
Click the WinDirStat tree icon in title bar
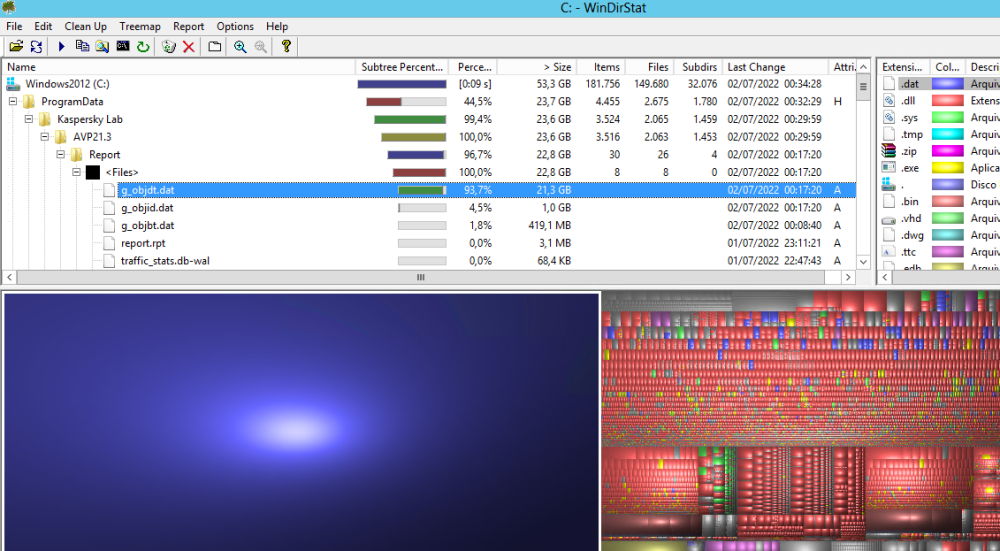8,8
